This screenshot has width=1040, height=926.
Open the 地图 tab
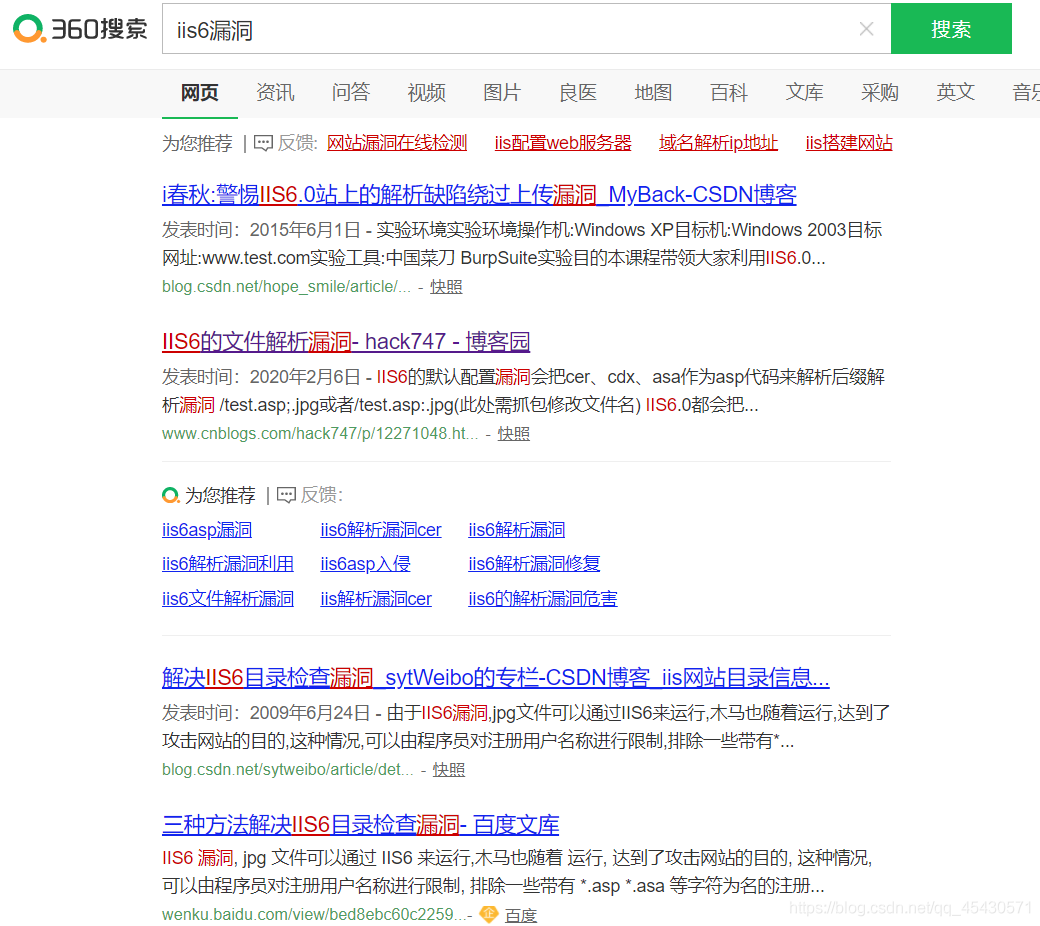point(653,92)
